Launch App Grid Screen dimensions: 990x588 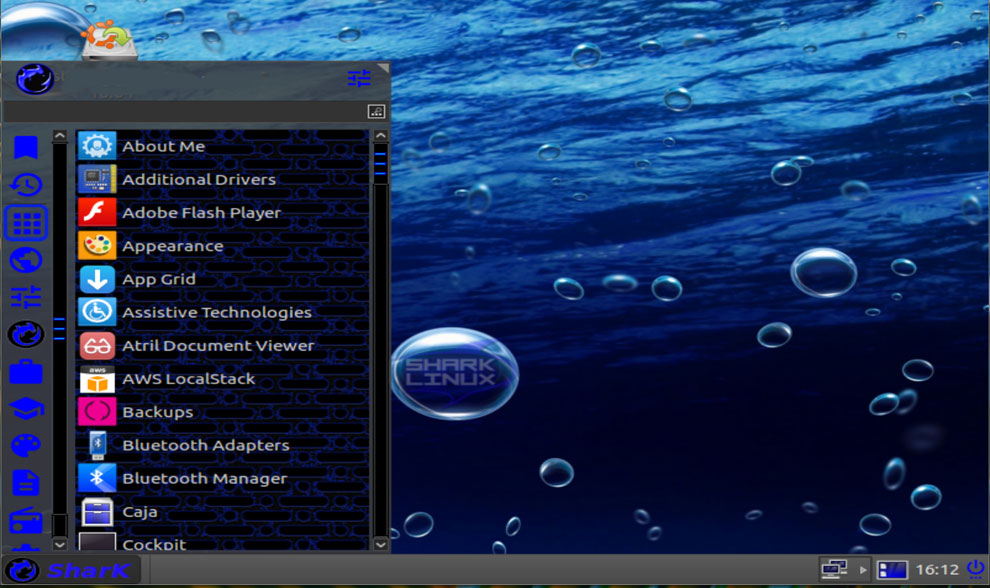point(222,279)
